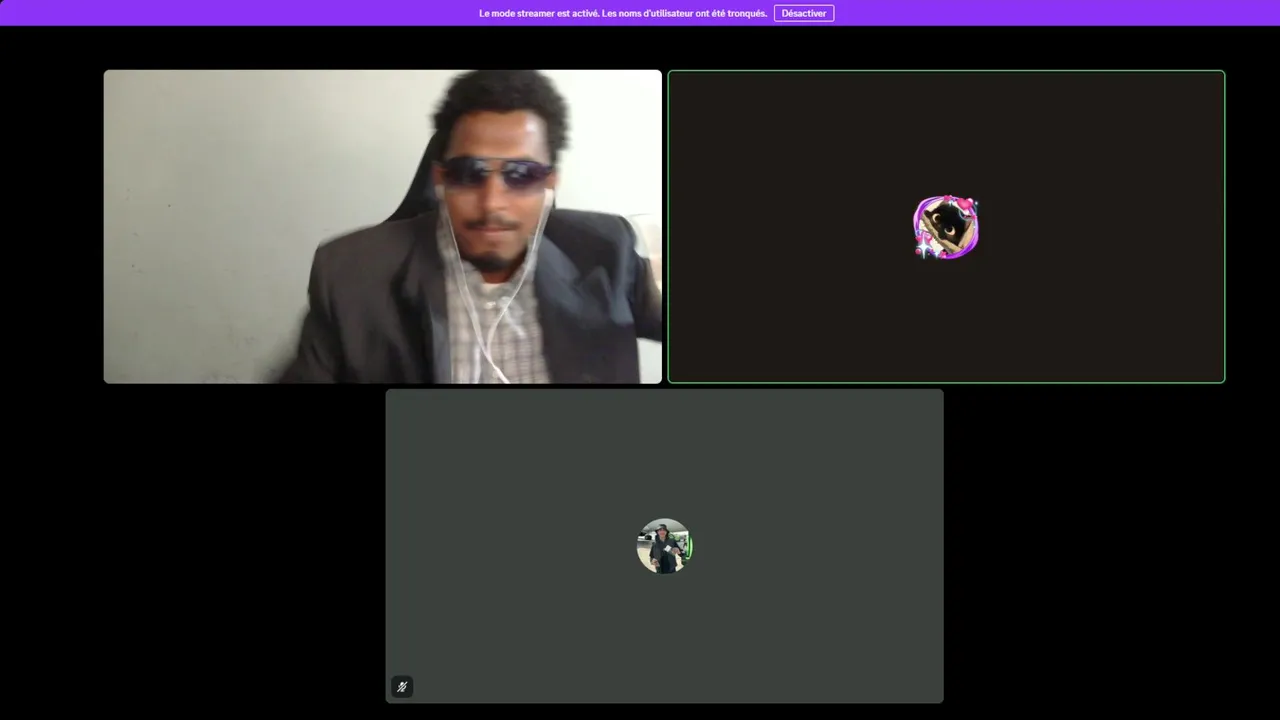1280x720 pixels.
Task: Click the streamer mode activated banner text
Action: click(x=623, y=13)
